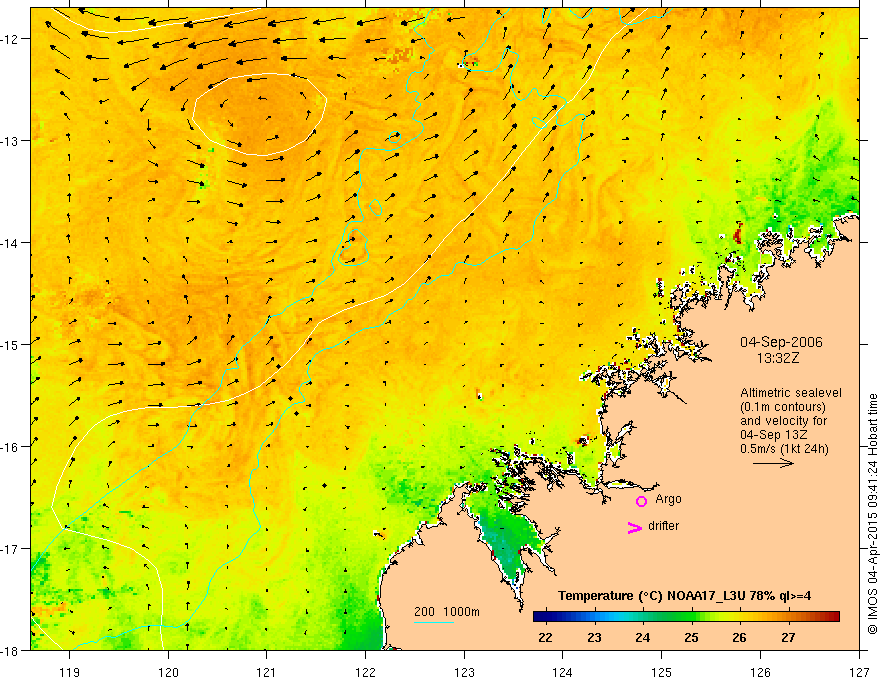
Task: Click the longitude axis label '126'
Action: pyautogui.click(x=760, y=672)
